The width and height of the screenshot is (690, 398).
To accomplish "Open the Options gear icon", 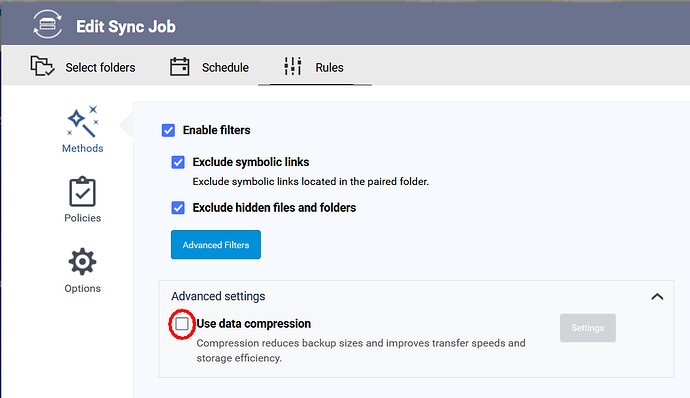I will point(82,262).
